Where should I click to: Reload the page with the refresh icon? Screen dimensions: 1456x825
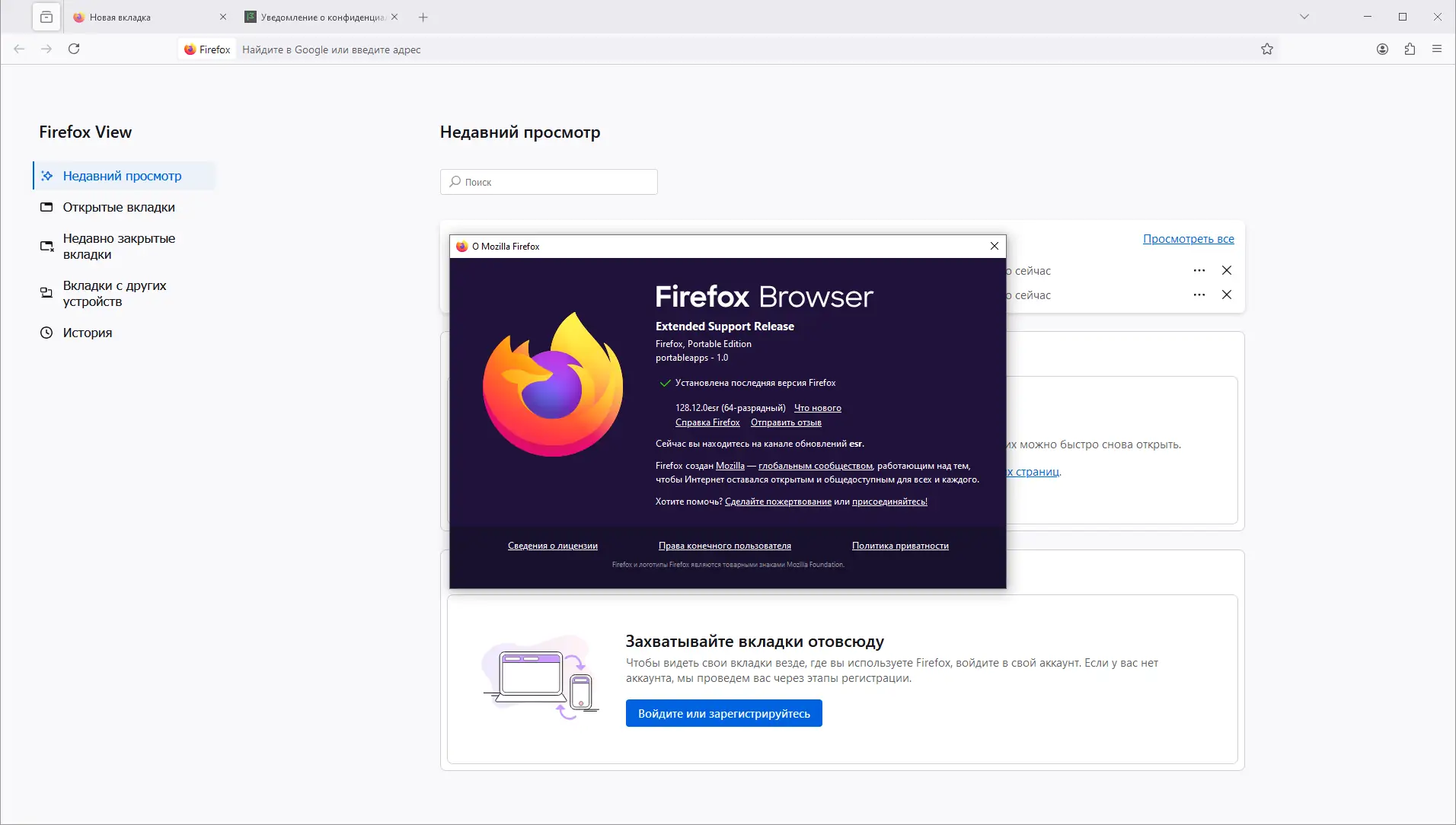click(74, 49)
